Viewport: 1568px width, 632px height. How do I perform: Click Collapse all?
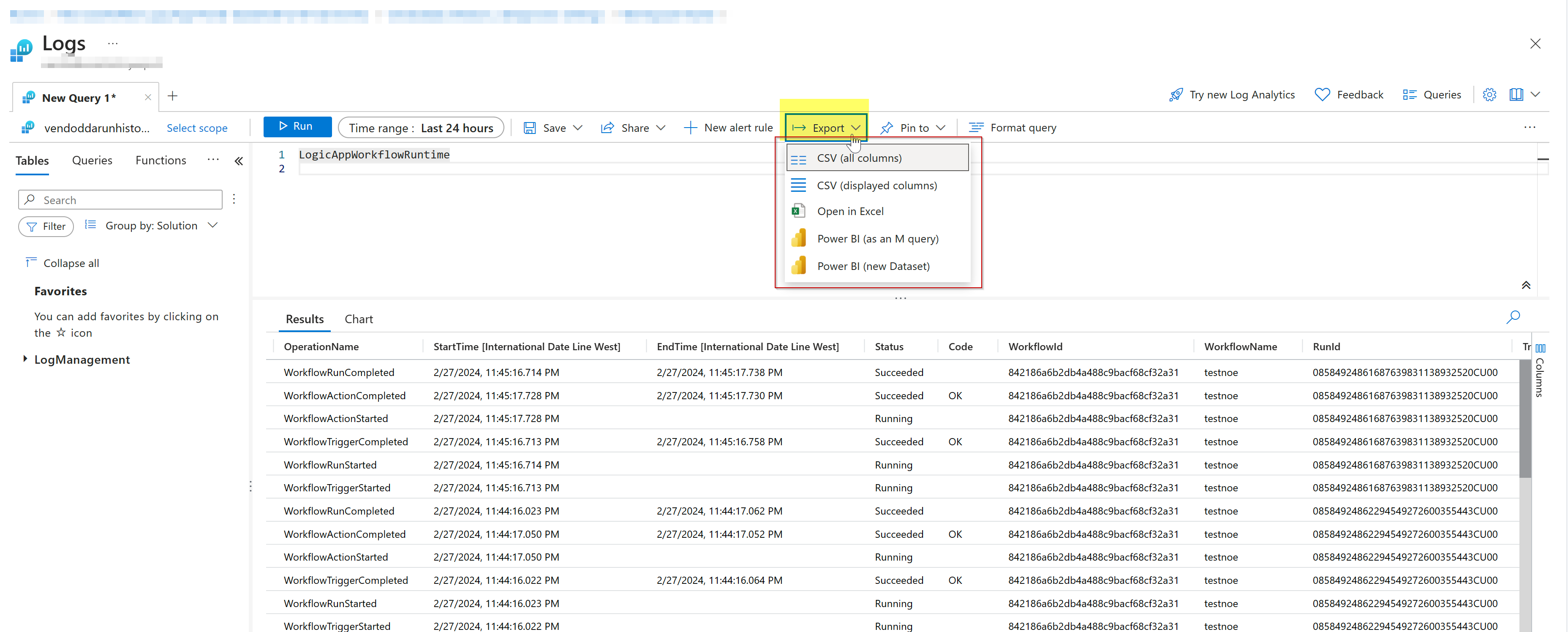62,263
